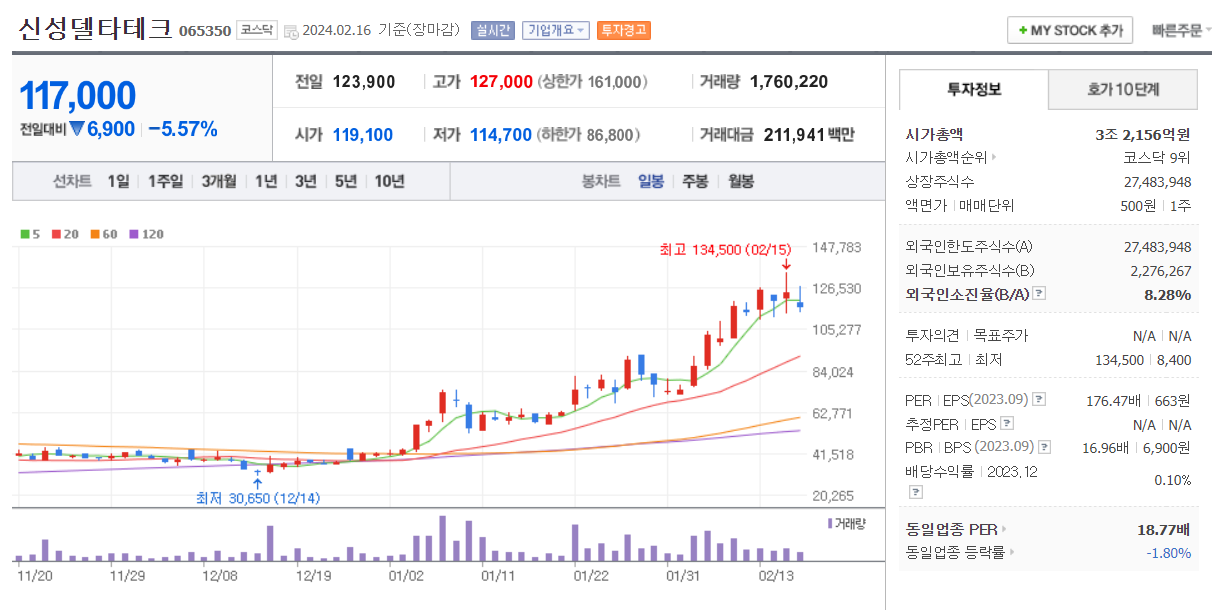
Task: Click the 거래대금 value 211,941
Action: point(794,134)
